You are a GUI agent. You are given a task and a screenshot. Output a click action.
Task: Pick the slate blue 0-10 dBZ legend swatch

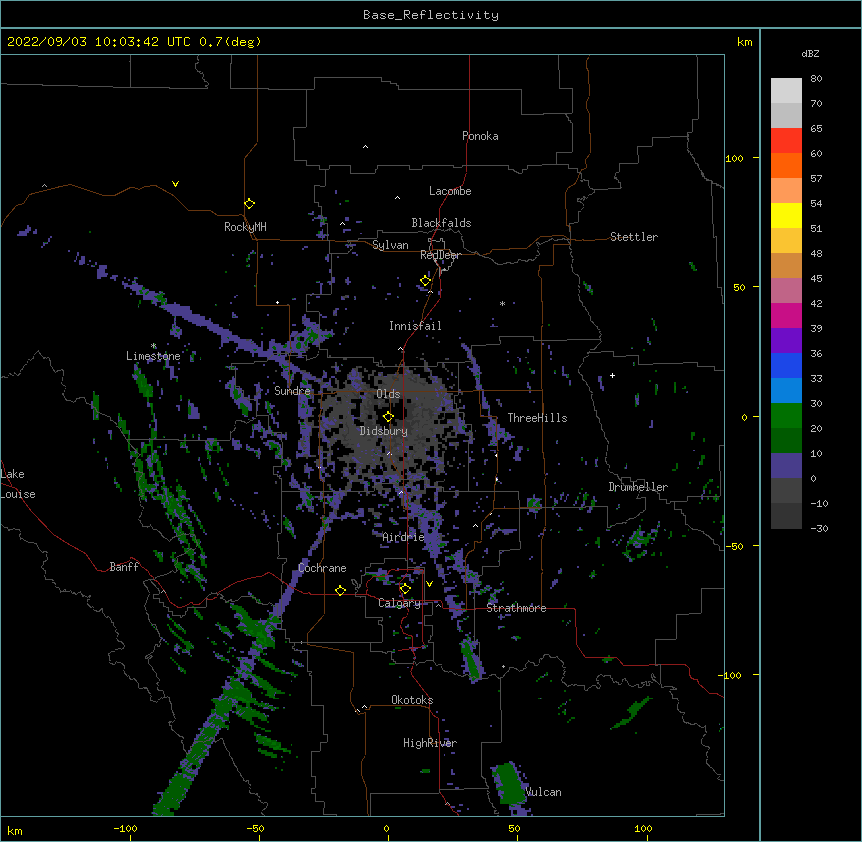click(x=786, y=466)
